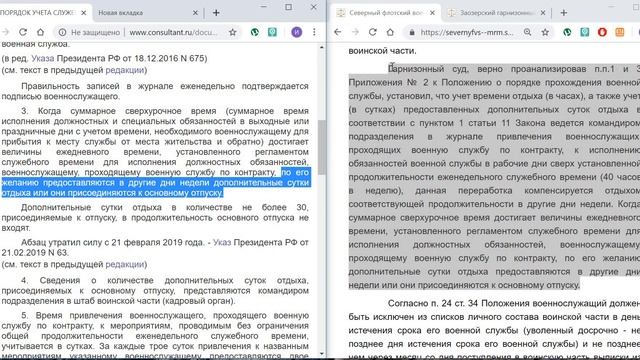Click the left page vertical scrollbar thumb

tap(322, 147)
